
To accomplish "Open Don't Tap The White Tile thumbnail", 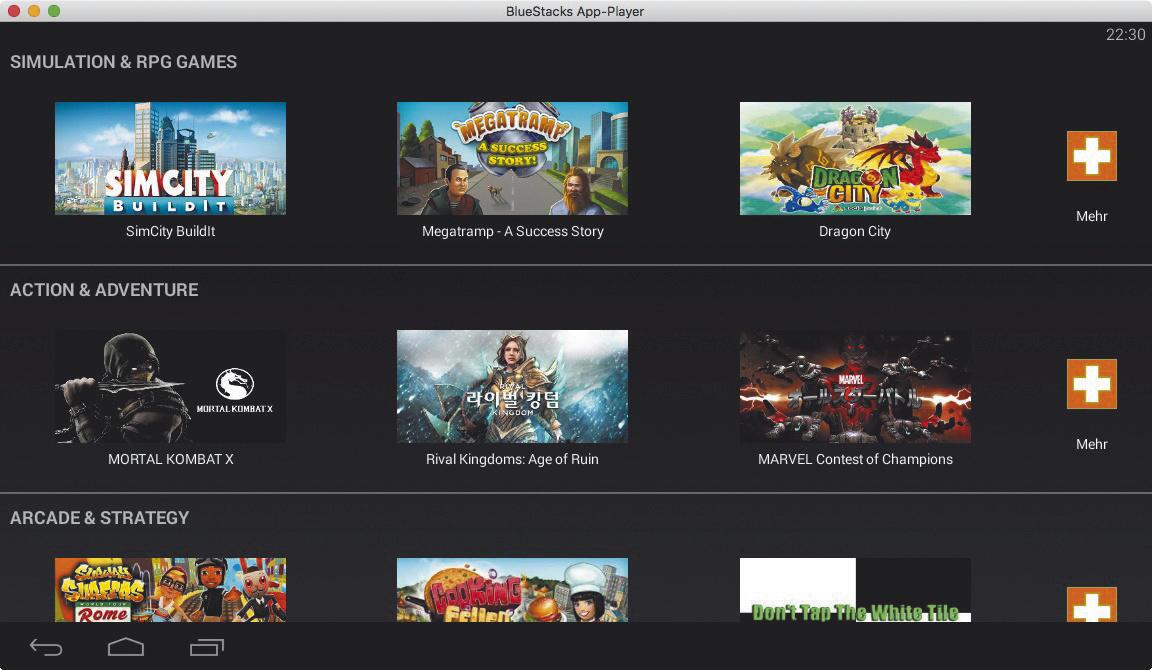I will point(855,590).
